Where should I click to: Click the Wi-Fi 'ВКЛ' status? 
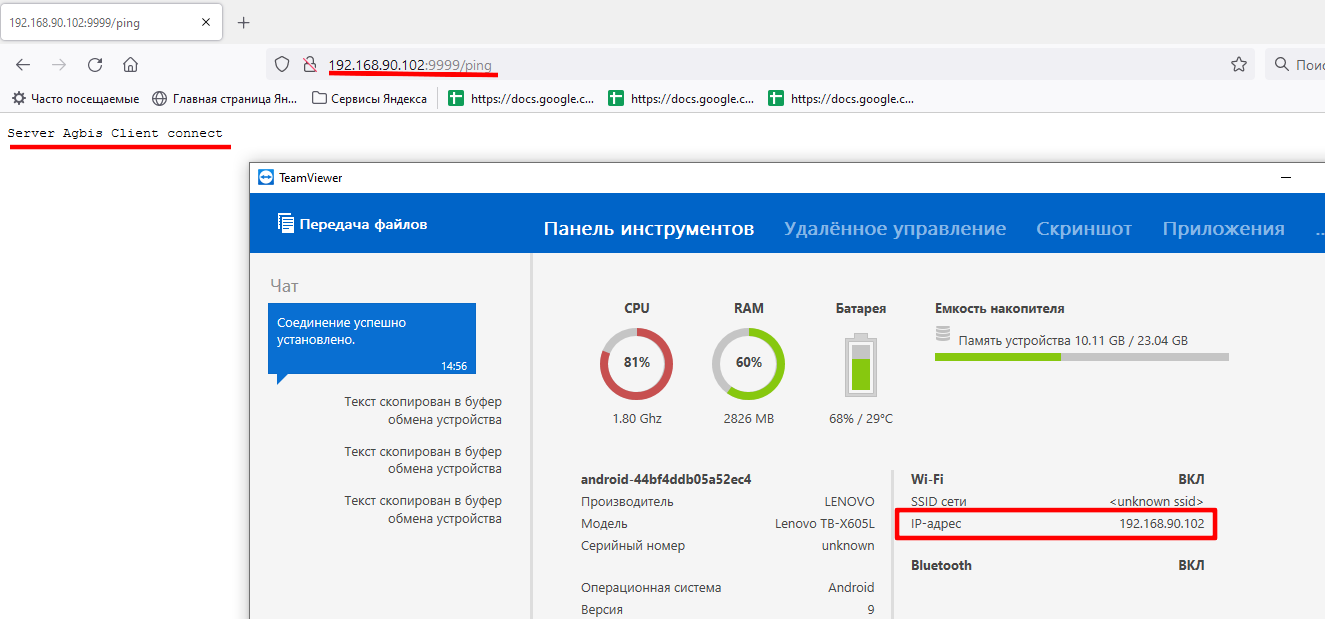1191,479
